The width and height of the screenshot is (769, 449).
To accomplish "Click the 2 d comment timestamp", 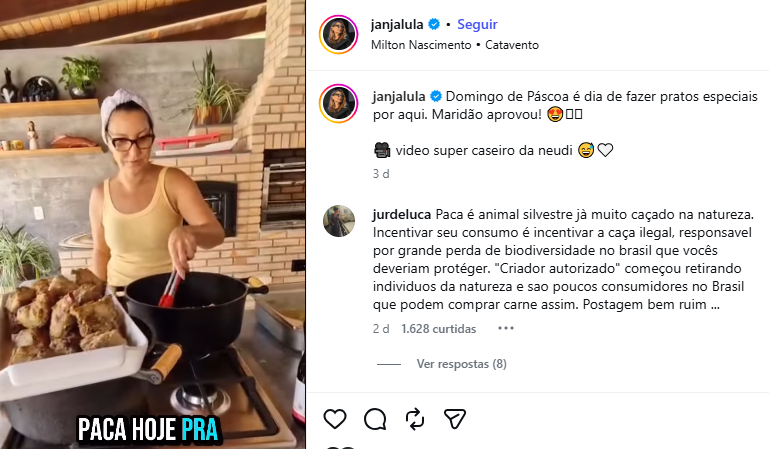I will [x=381, y=328].
